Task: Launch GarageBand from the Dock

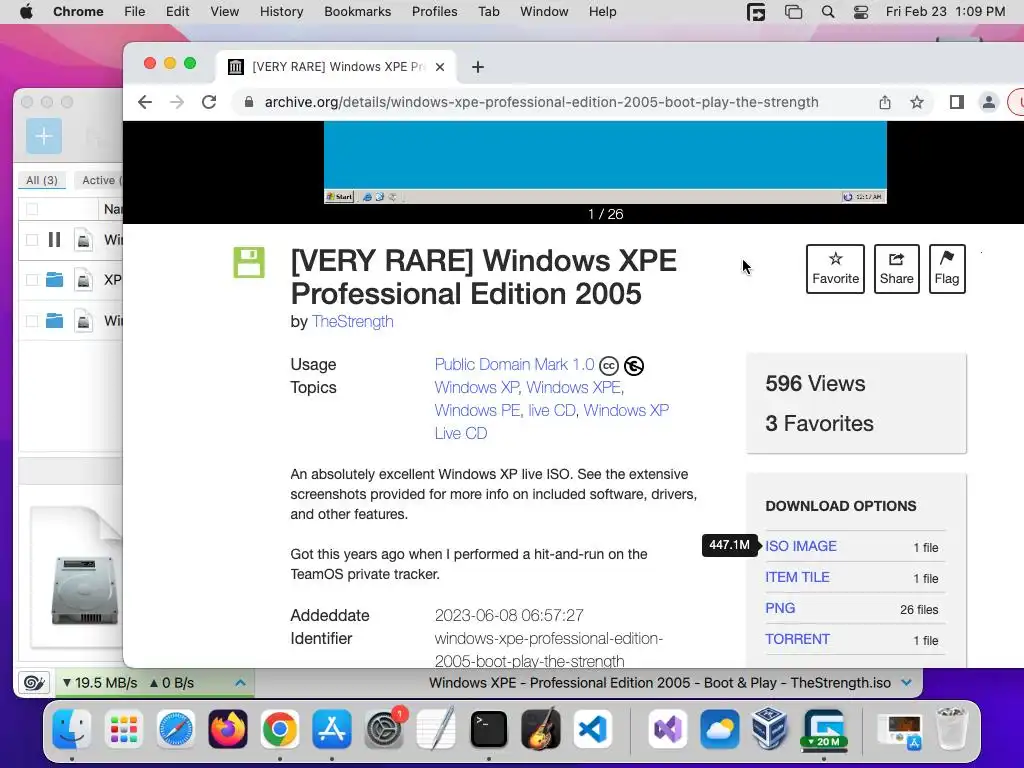Action: (541, 729)
